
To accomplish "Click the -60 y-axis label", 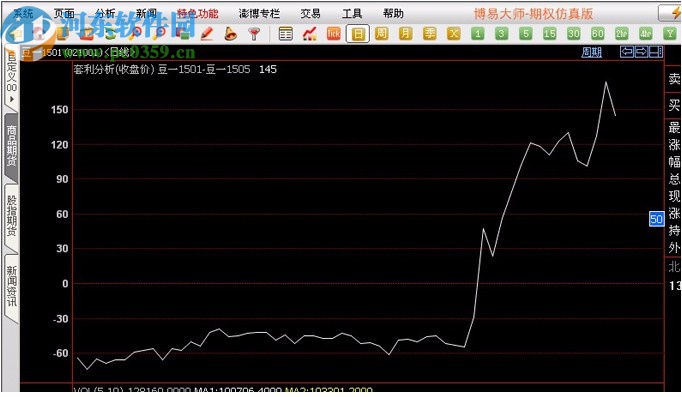I will (x=60, y=353).
